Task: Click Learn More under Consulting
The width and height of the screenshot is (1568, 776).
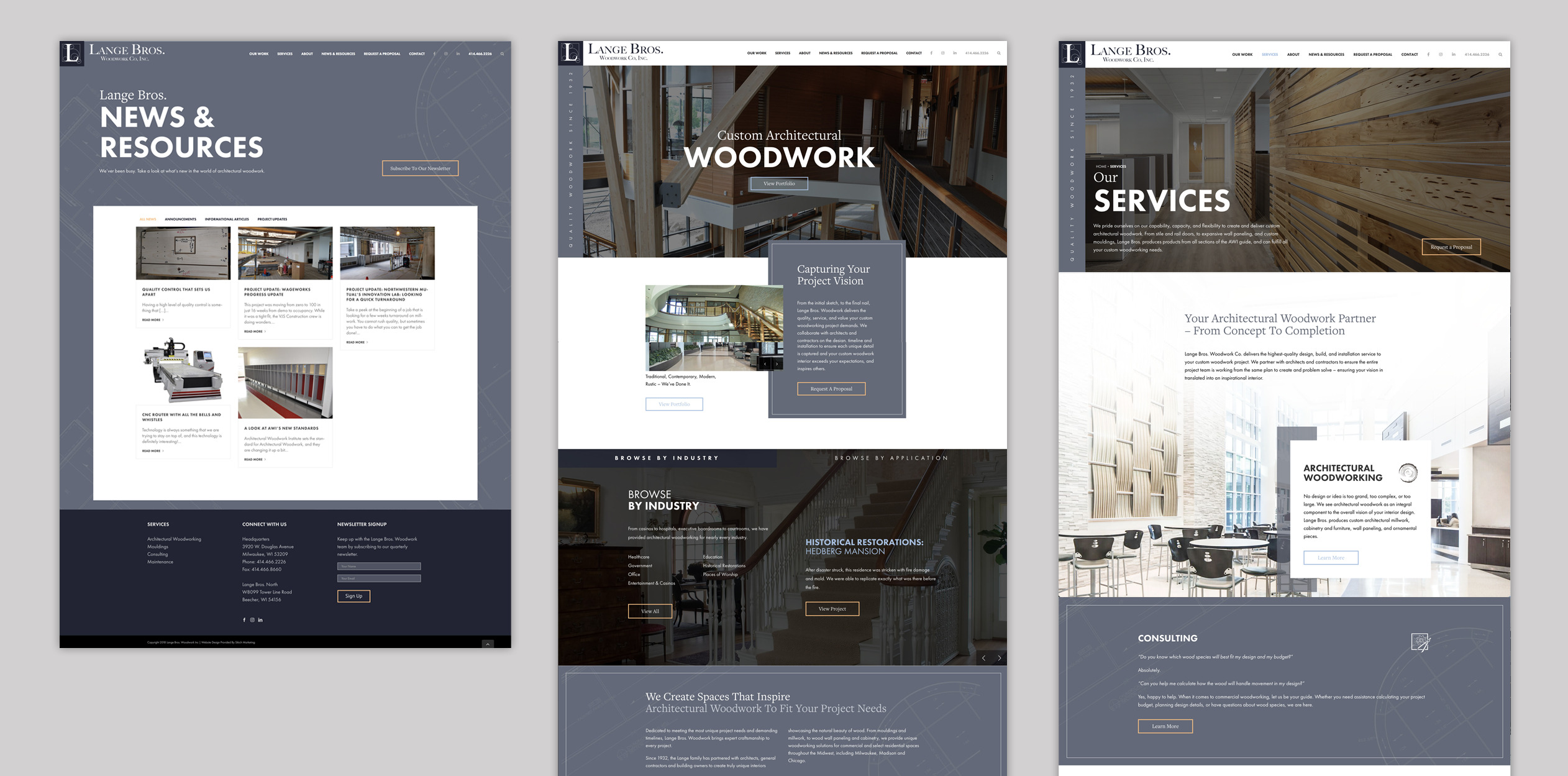Action: click(1165, 726)
